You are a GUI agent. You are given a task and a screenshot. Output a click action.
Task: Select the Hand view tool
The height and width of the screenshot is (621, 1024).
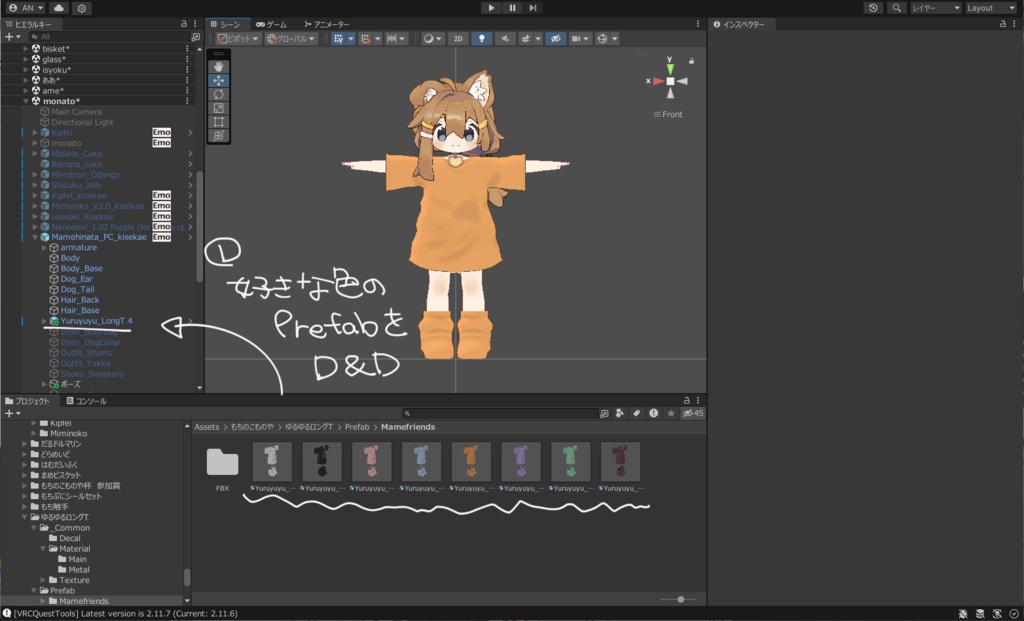219,67
